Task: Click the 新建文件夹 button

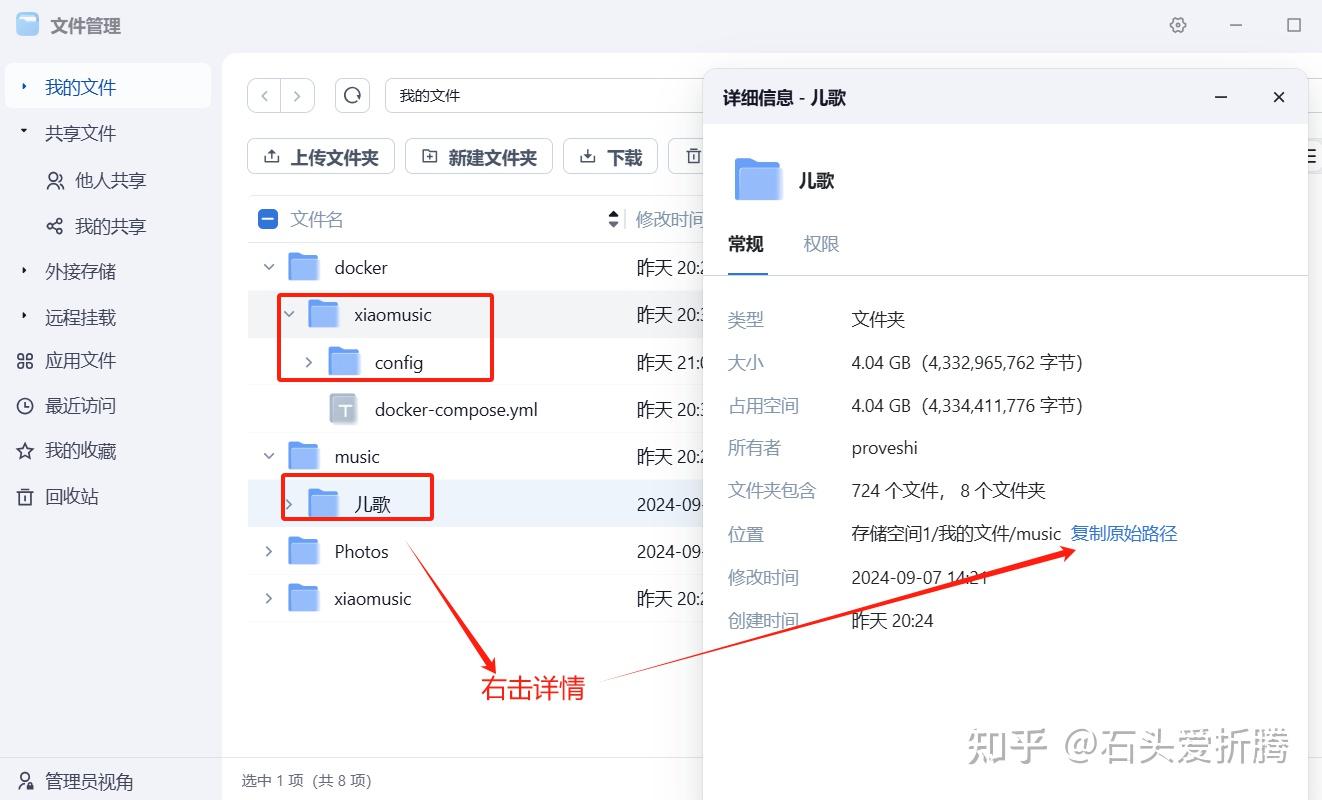Action: tap(478, 156)
